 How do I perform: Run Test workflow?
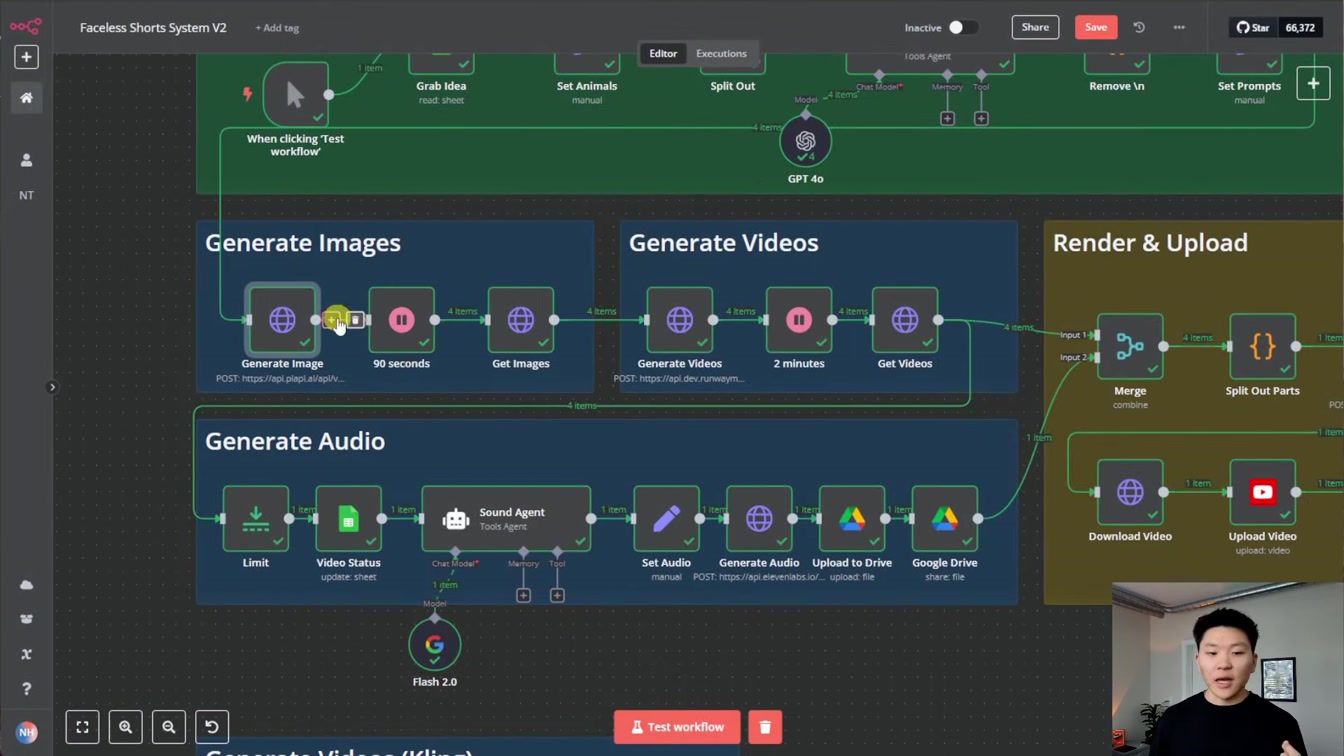point(677,727)
